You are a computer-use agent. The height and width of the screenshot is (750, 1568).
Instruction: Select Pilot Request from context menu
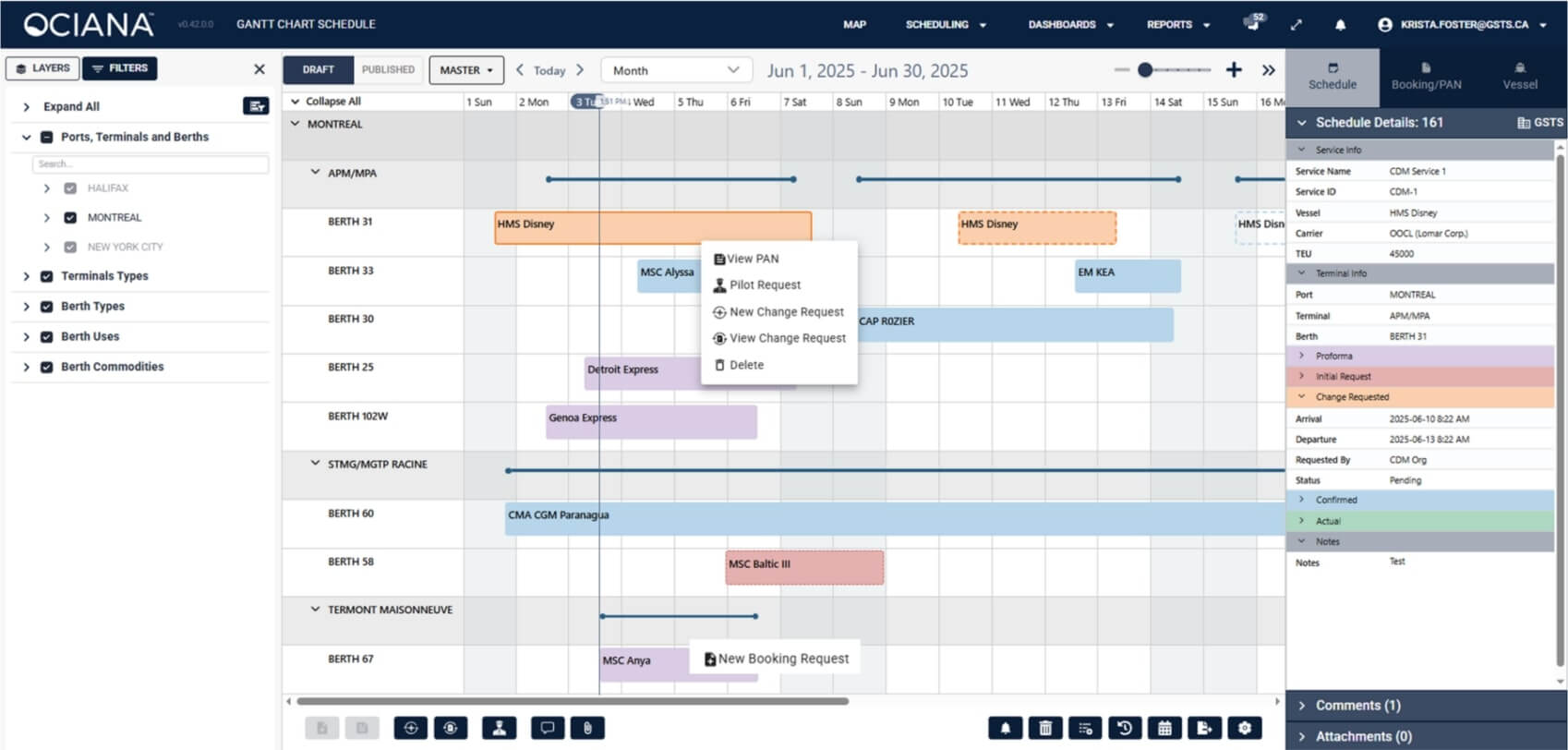click(x=765, y=285)
